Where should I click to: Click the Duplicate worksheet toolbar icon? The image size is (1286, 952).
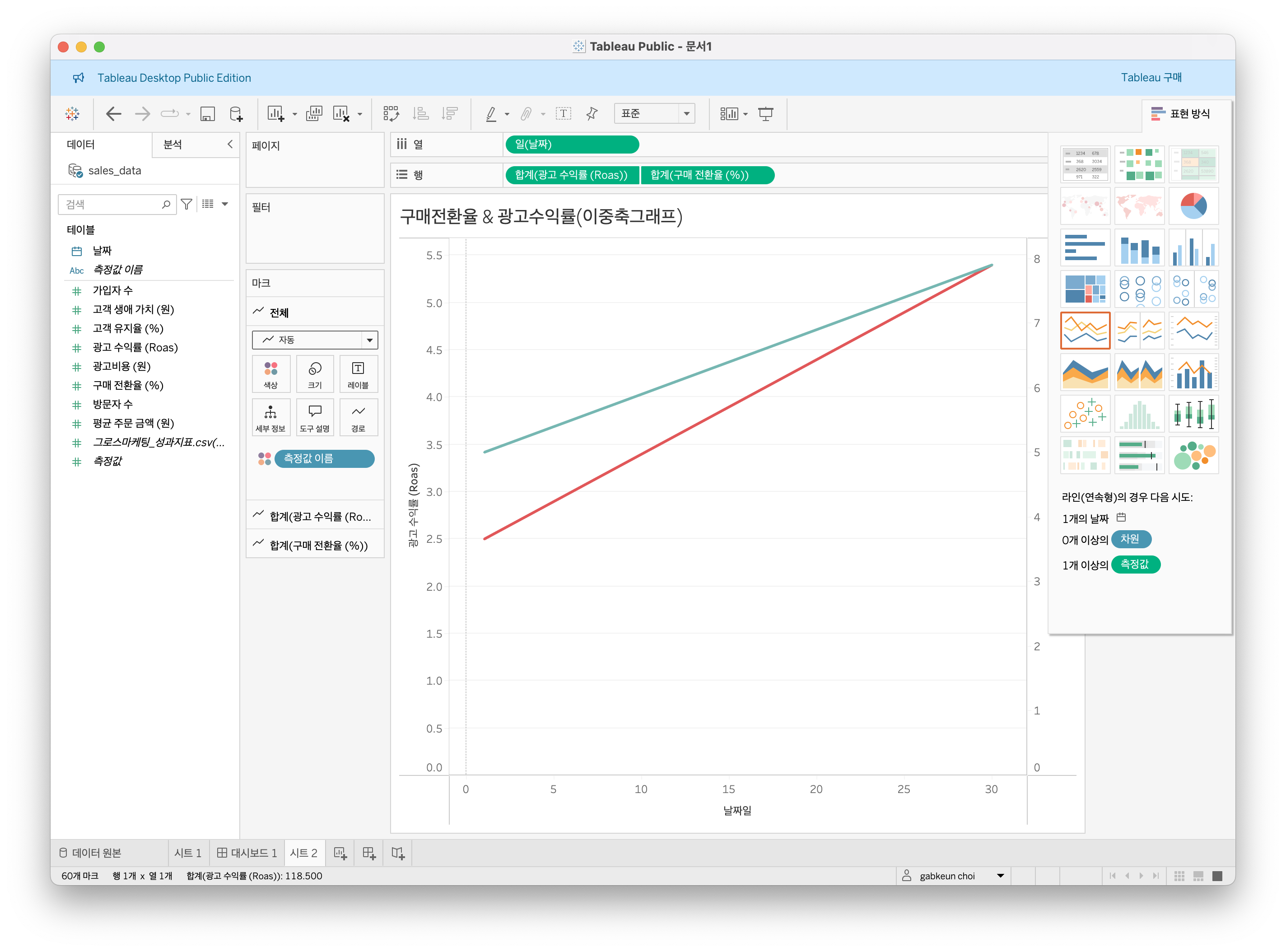(314, 113)
